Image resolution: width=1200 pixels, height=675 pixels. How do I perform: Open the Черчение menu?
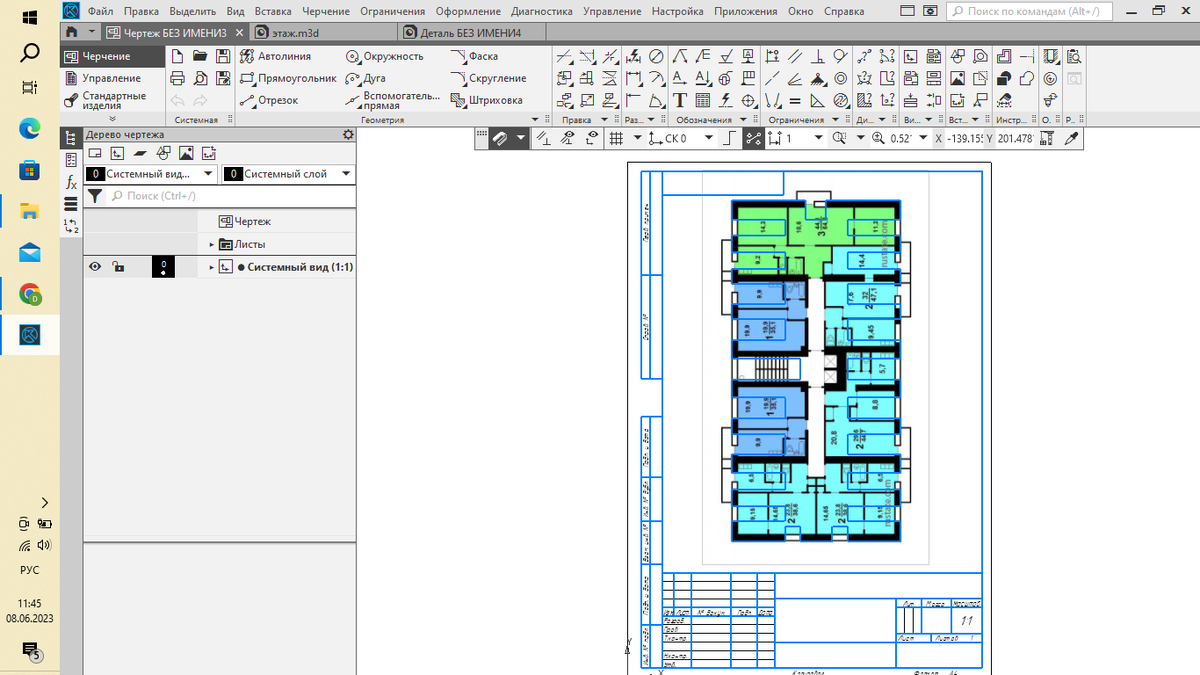[328, 11]
